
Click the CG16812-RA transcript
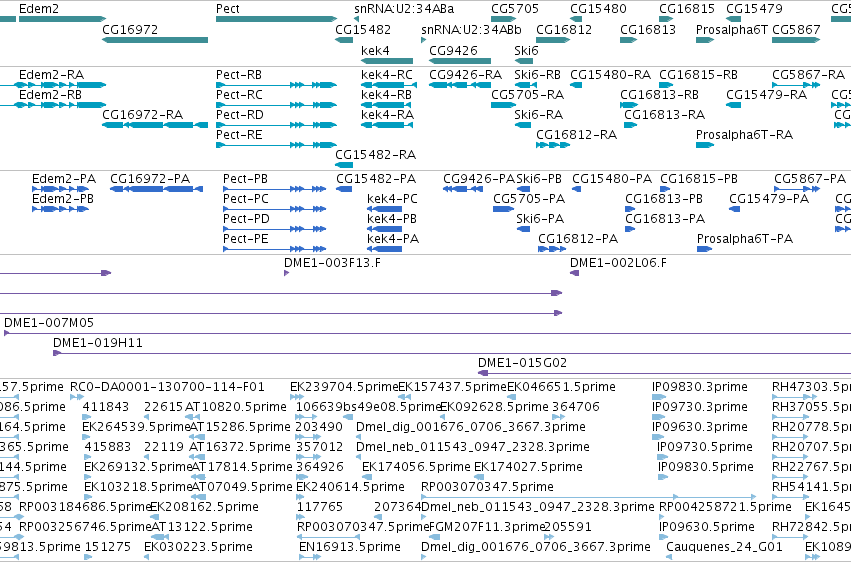coord(553,145)
